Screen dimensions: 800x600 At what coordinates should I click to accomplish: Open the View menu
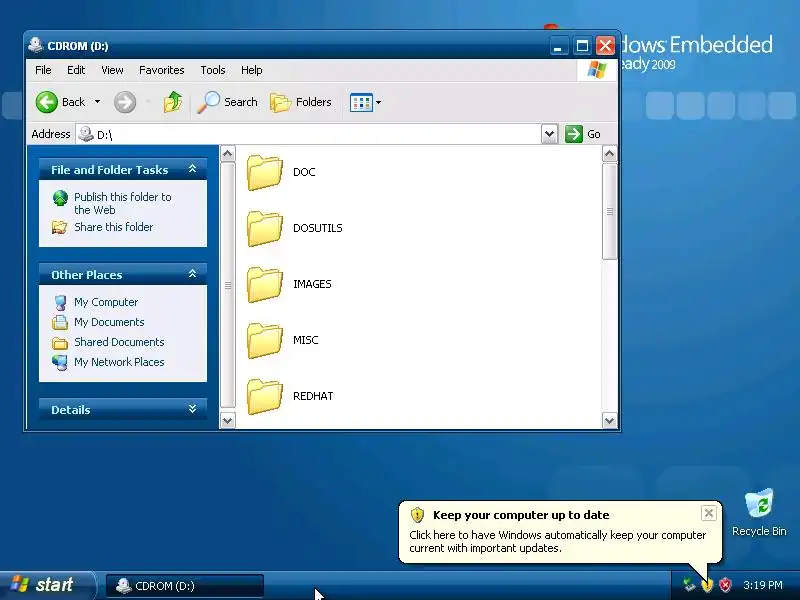click(x=112, y=70)
